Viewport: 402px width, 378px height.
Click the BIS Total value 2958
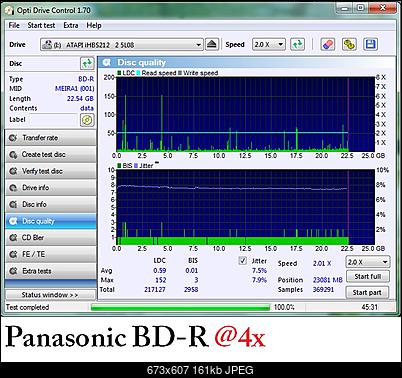[191, 289]
